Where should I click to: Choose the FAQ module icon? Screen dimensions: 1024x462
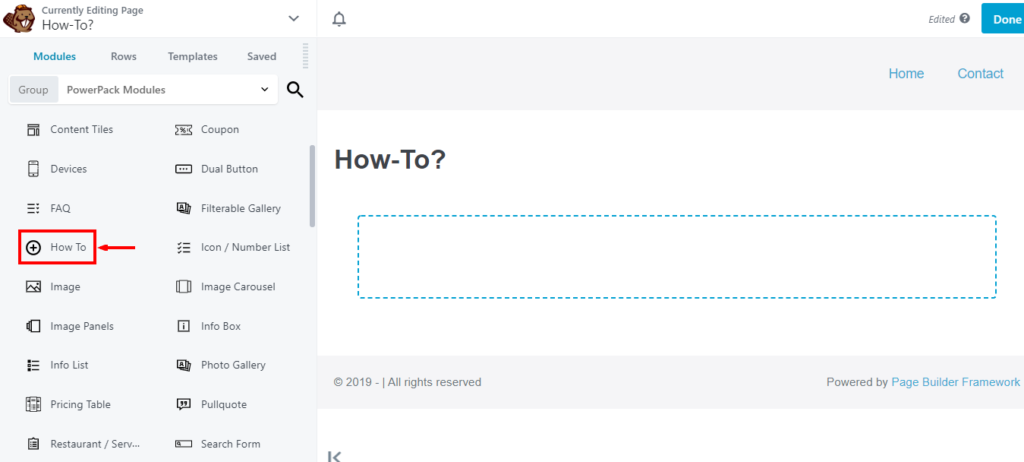(x=33, y=208)
